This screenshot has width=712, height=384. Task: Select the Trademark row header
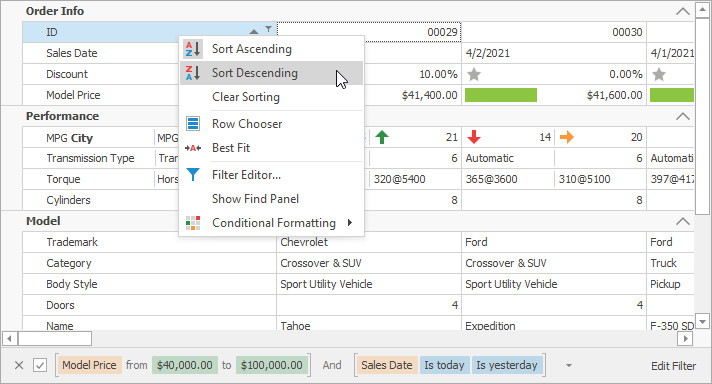coord(150,242)
